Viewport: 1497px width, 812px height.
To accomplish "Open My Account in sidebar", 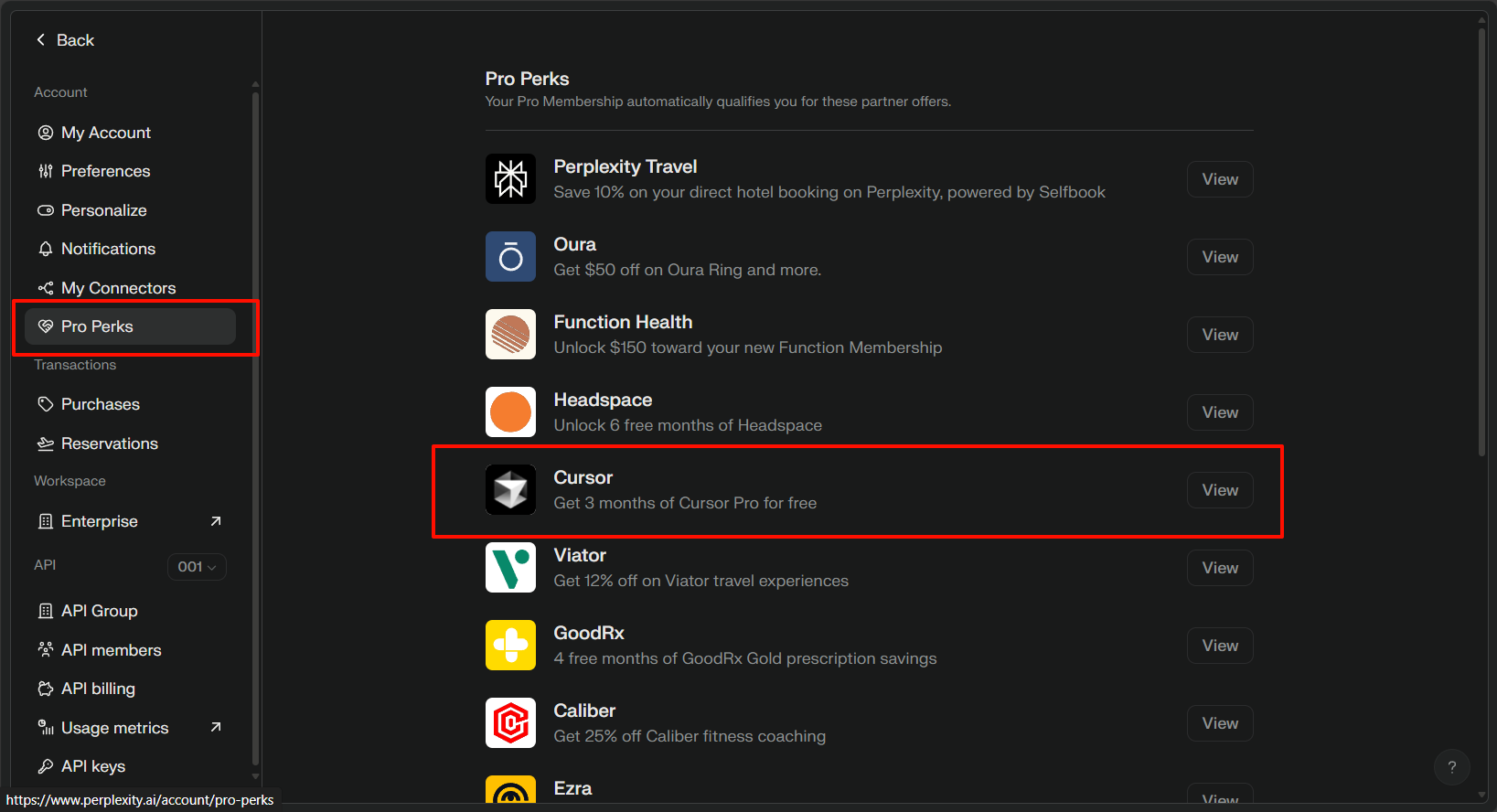I will pyautogui.click(x=105, y=133).
